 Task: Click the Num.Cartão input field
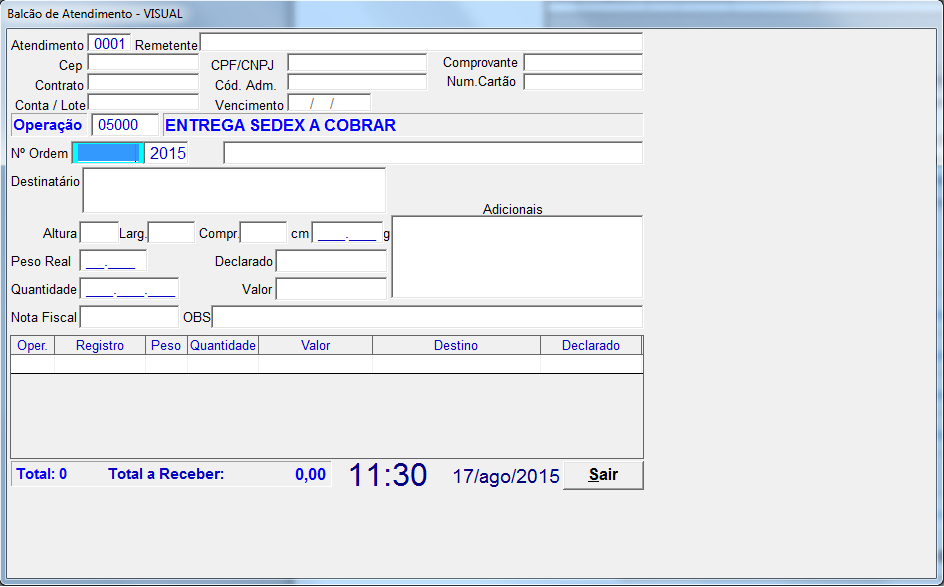click(x=583, y=82)
